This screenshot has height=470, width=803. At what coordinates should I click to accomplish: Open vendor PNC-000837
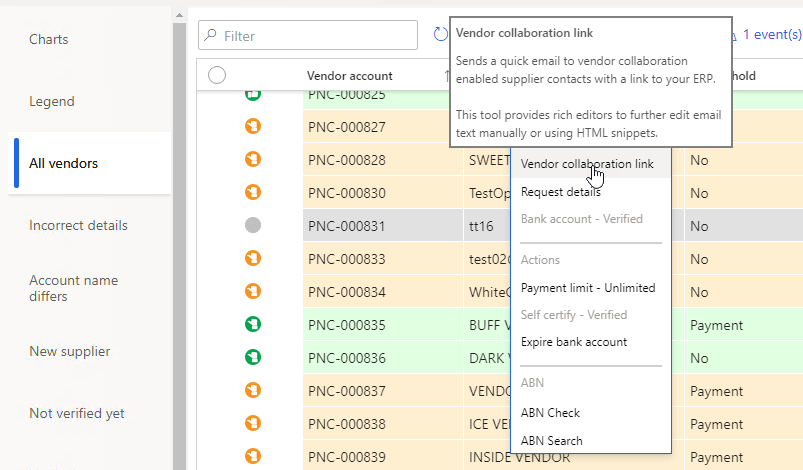(x=347, y=391)
